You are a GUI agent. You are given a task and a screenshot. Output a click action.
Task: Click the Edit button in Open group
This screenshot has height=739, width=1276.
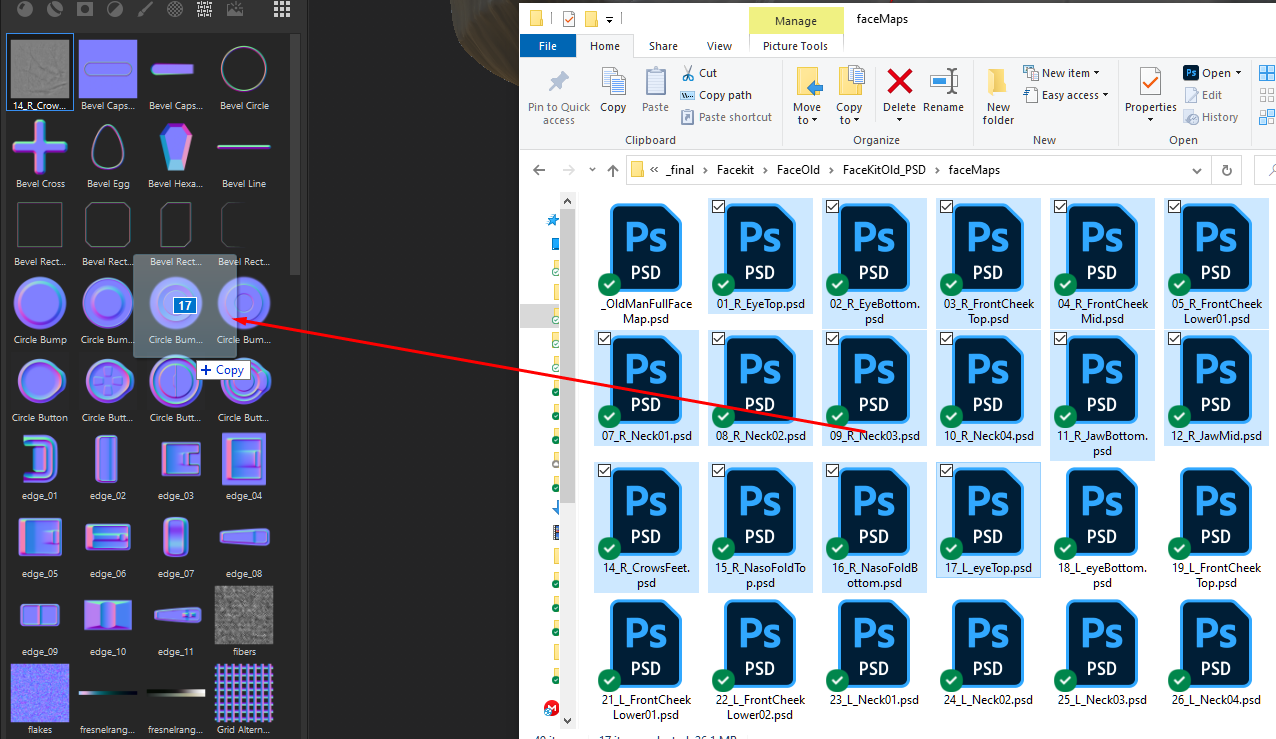pos(1203,95)
